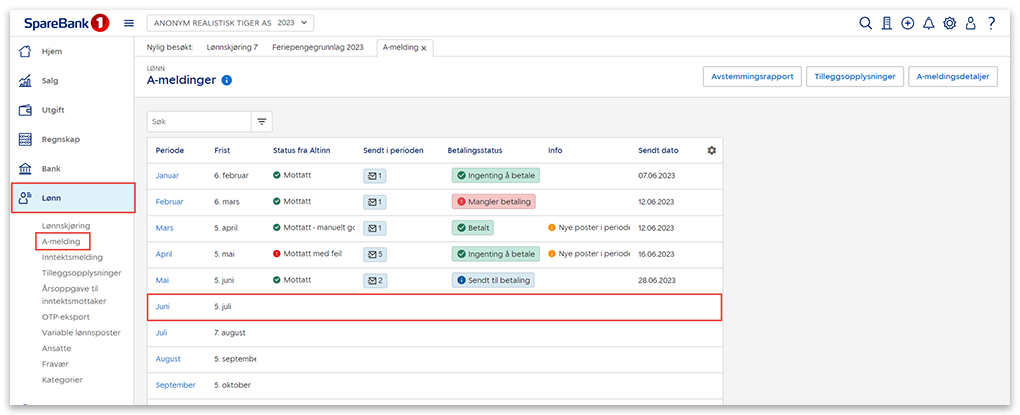Click the notifications bell icon
Viewport: 1020px width, 415px height.
click(x=929, y=23)
